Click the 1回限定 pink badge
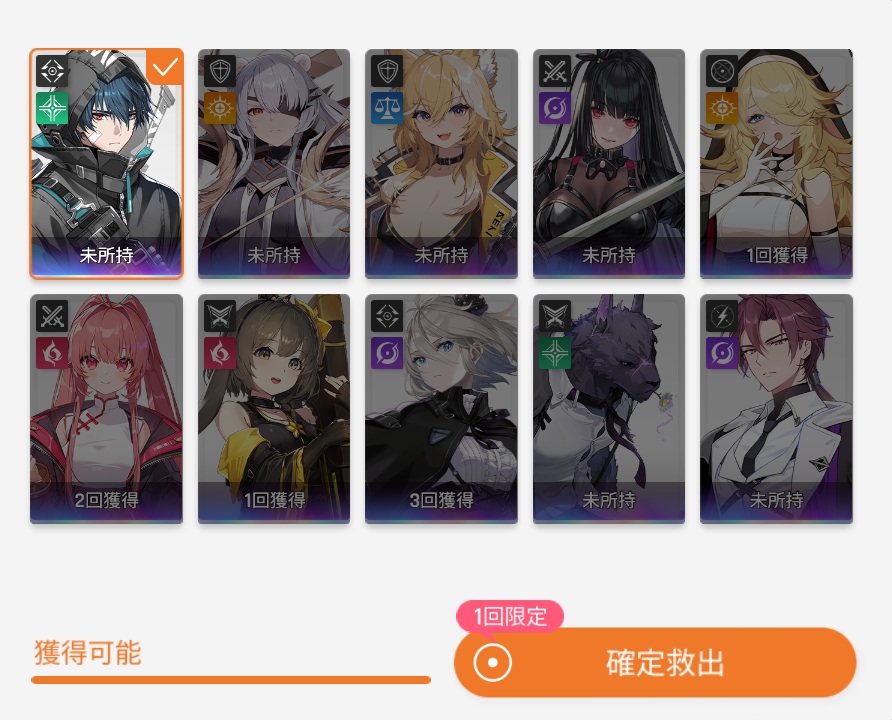This screenshot has width=892, height=720. pos(510,616)
